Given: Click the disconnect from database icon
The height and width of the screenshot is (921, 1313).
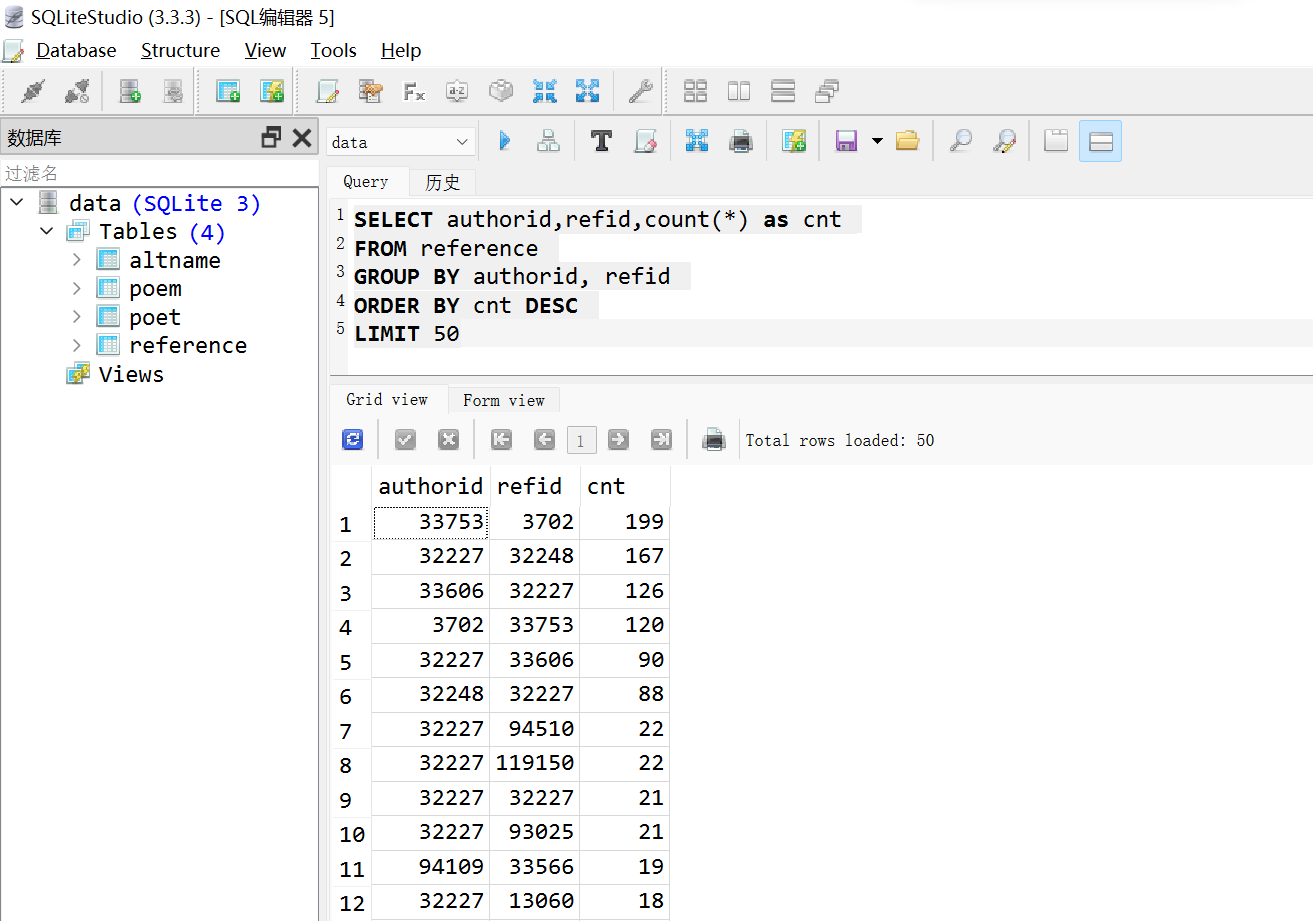Looking at the screenshot, I should (x=76, y=92).
